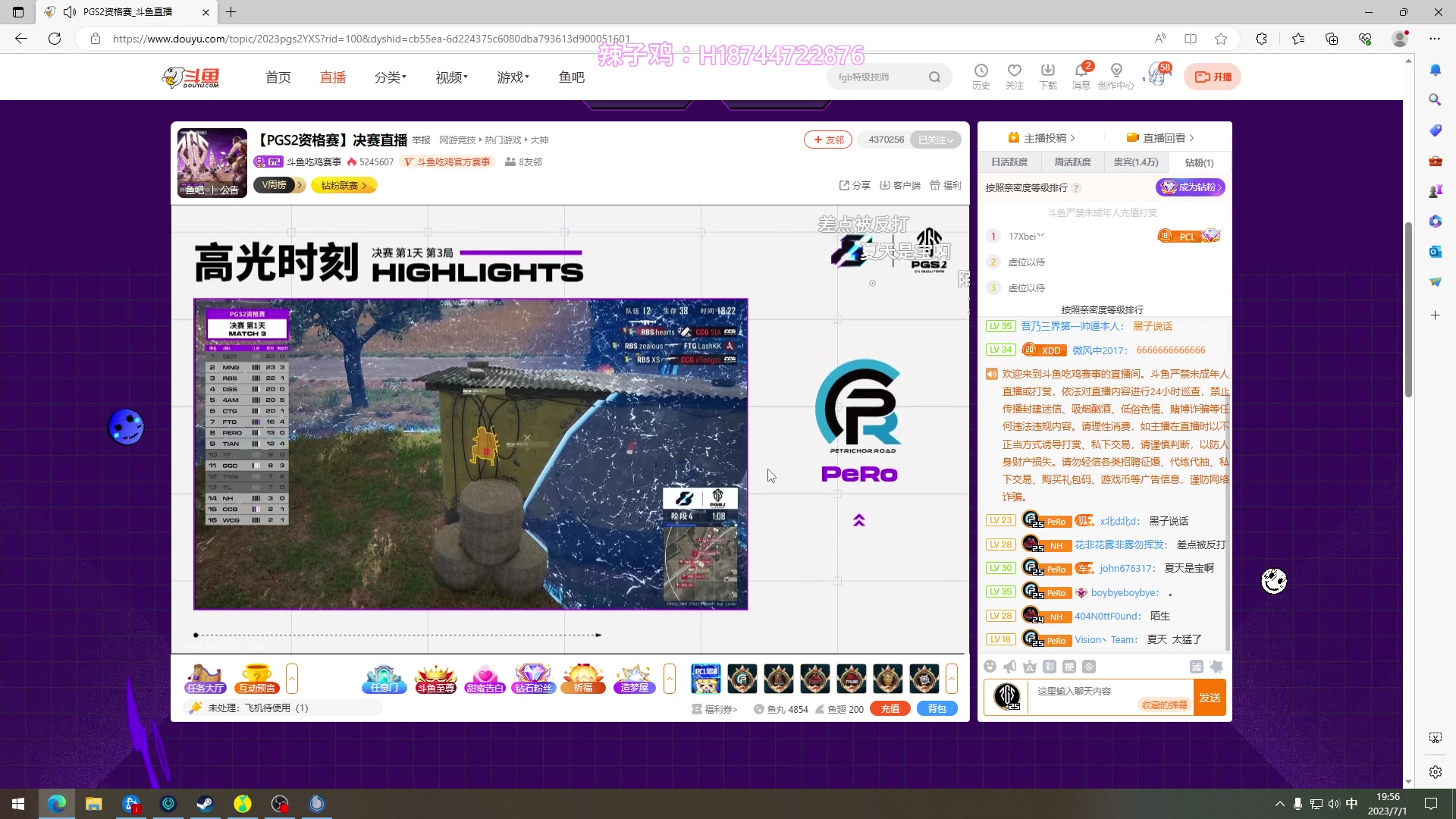This screenshot has width=1456, height=819.
Task: Select the 祈福 blessing gift
Action: pos(583,679)
